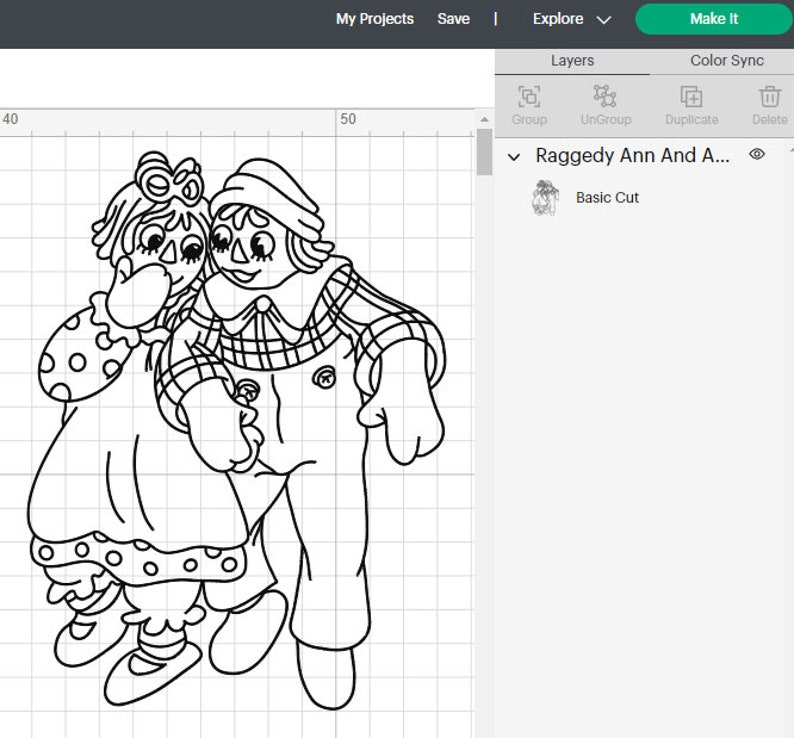Click the green Make It button
This screenshot has height=738, width=794.
coord(714,19)
